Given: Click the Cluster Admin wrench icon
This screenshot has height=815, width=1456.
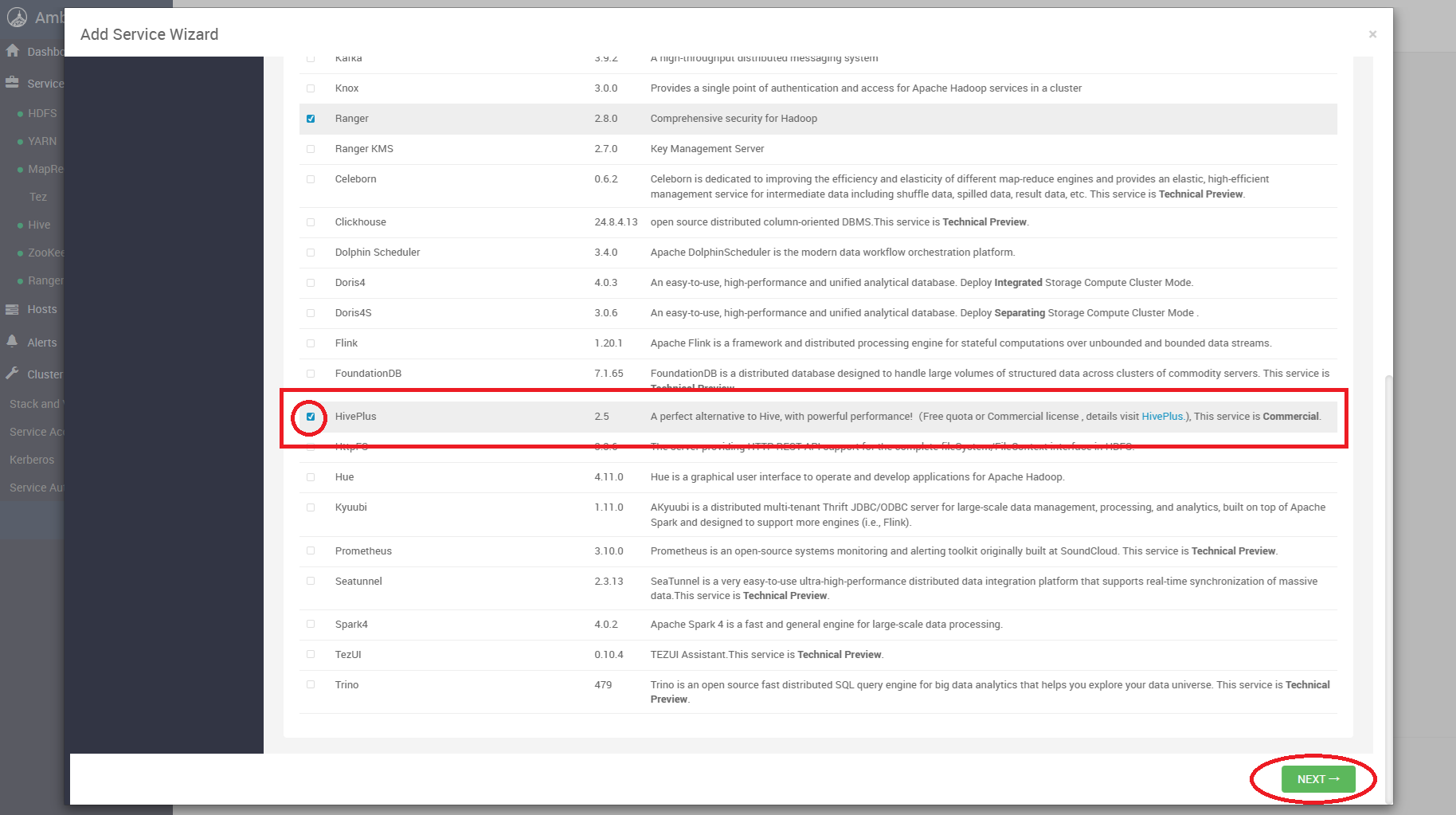Looking at the screenshot, I should [x=12, y=374].
